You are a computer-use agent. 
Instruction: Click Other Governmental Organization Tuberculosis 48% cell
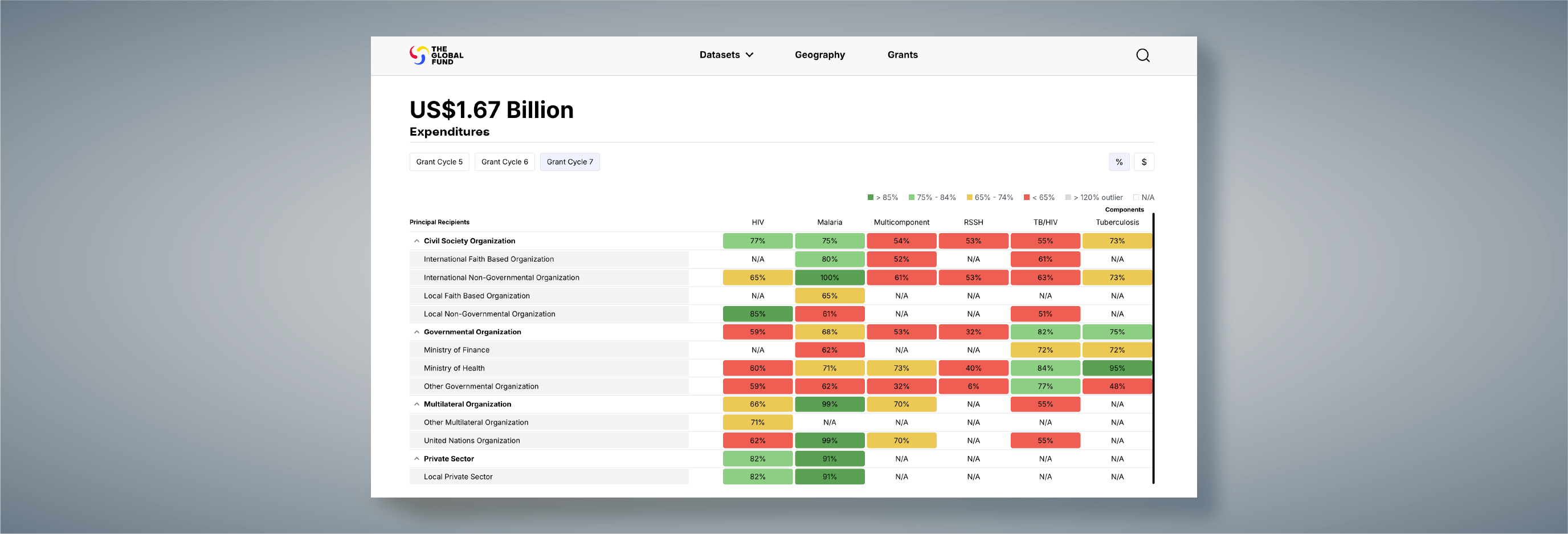1116,386
